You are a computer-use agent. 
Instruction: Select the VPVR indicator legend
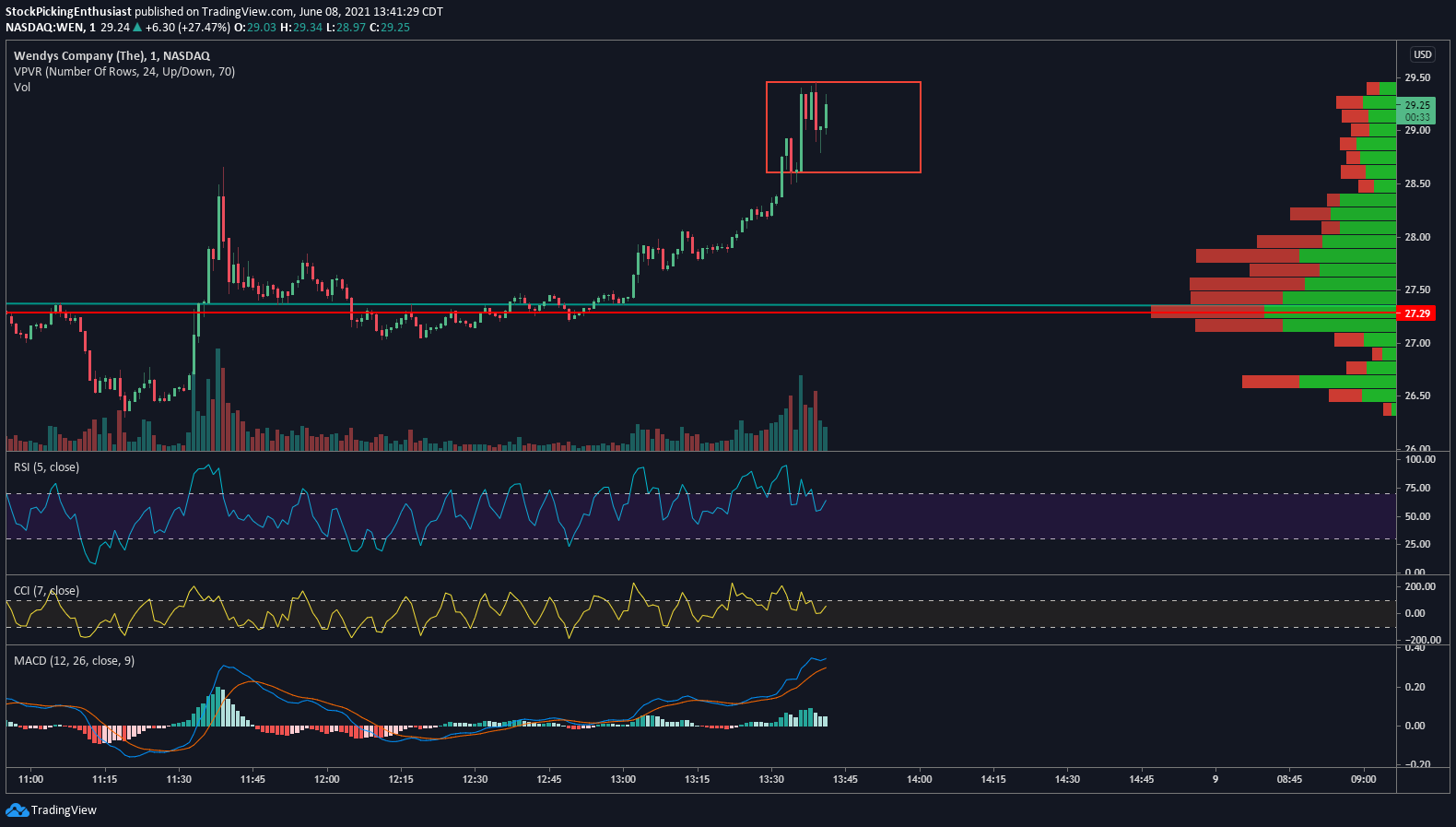point(124,71)
